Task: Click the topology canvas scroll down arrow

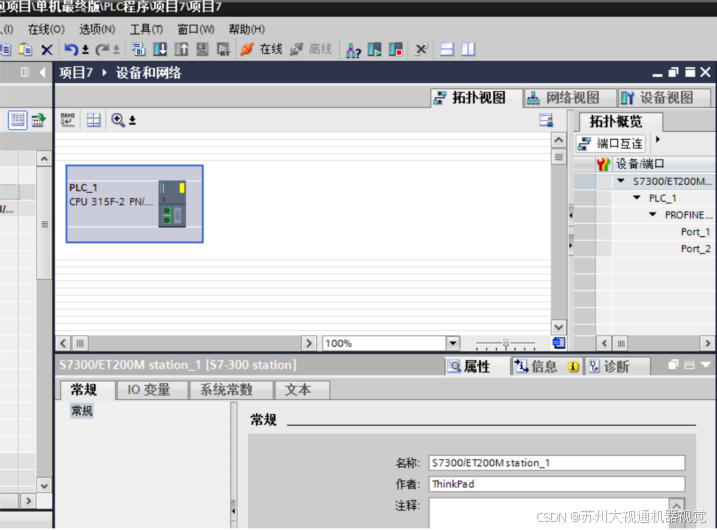Action: click(x=559, y=327)
